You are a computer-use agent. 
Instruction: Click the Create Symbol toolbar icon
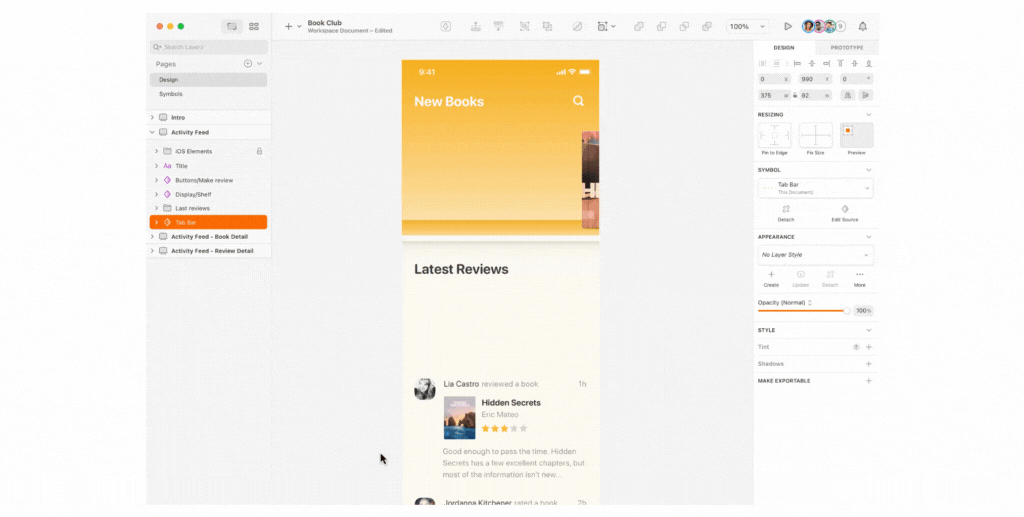pyautogui.click(x=446, y=27)
